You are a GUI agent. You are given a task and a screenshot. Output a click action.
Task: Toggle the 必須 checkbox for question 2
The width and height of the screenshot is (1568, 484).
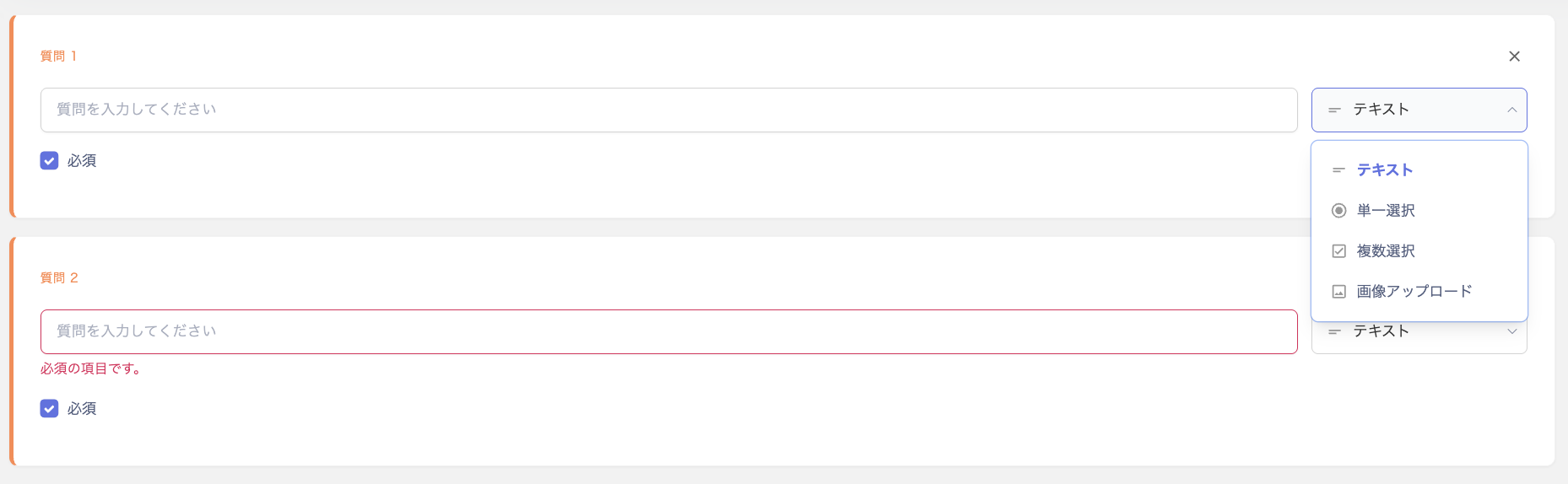(x=50, y=409)
